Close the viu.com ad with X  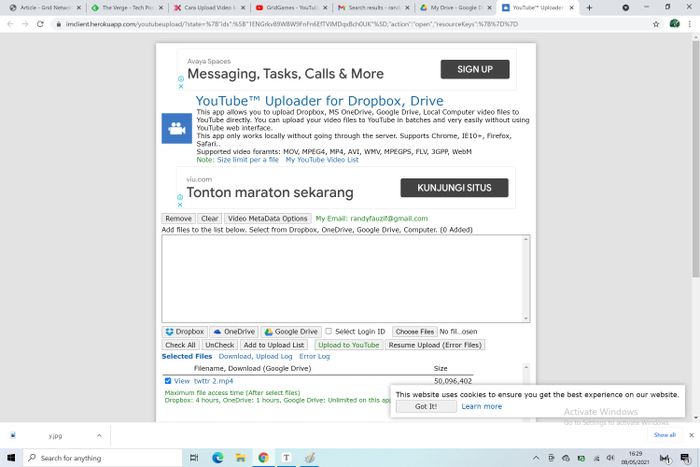coord(180,204)
